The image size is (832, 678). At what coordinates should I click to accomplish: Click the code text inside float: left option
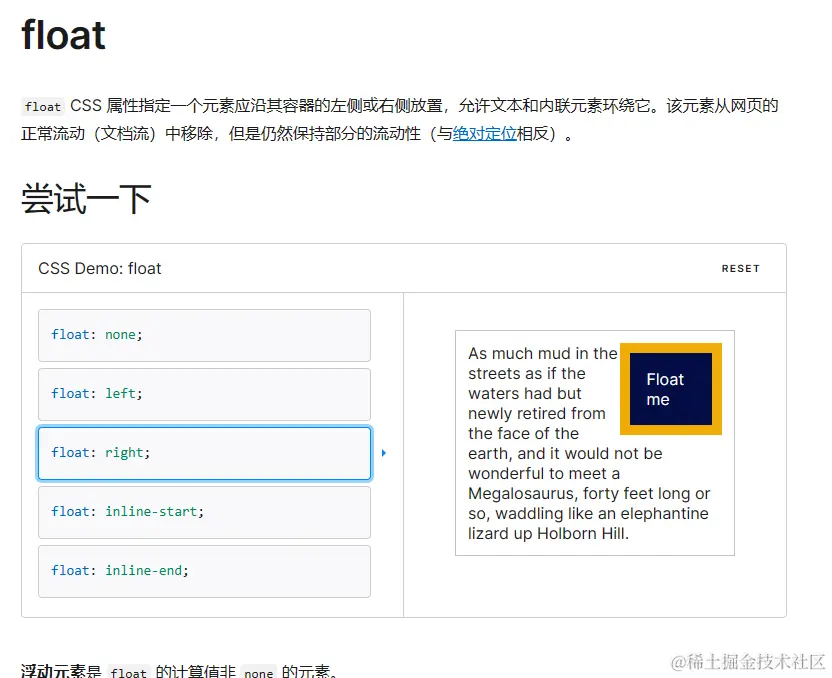(x=97, y=394)
